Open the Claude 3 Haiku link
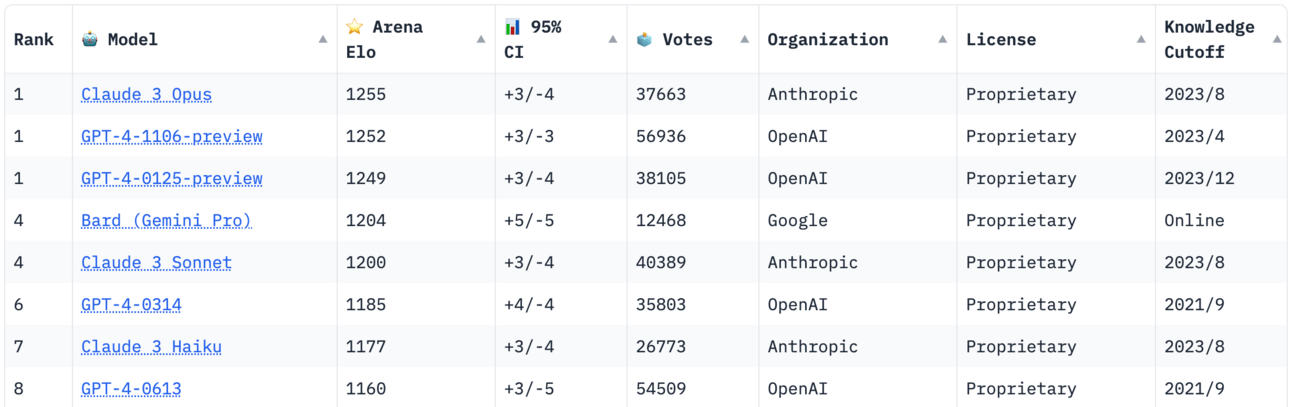 click(x=151, y=347)
